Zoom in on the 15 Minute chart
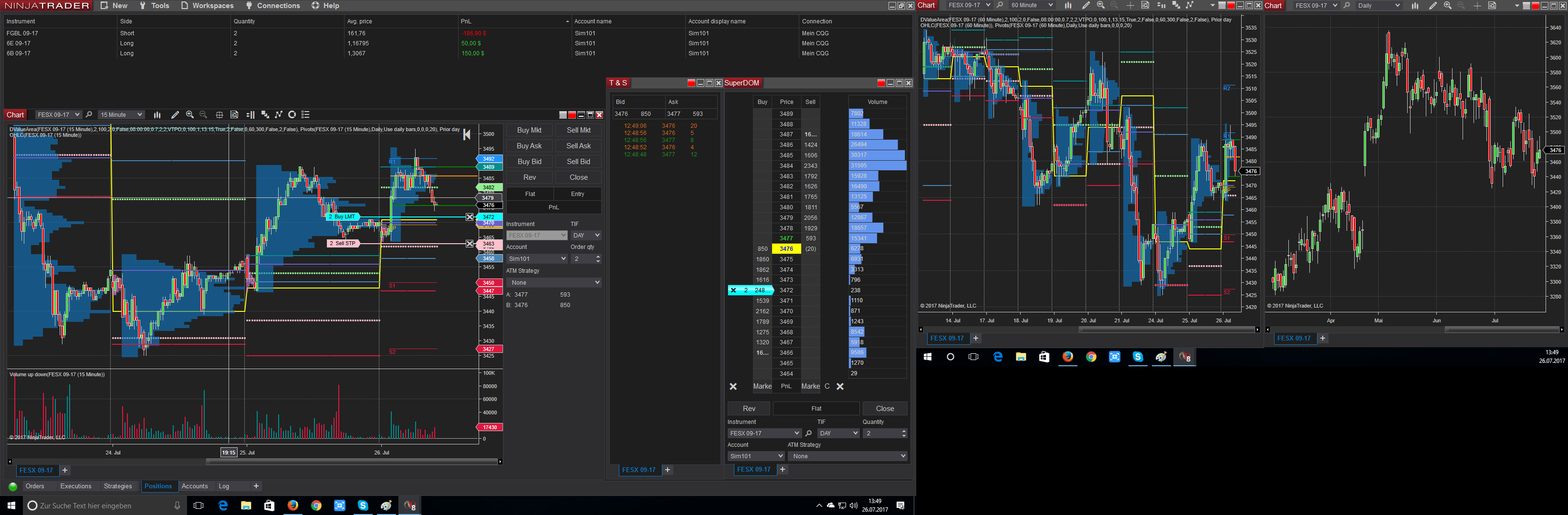Viewport: 1568px width, 515px height. click(190, 115)
